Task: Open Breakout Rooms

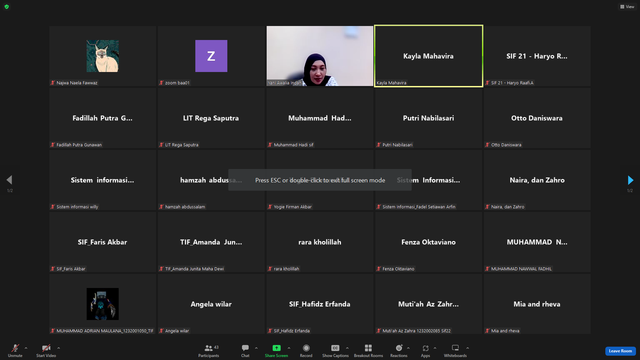Action: point(368,350)
